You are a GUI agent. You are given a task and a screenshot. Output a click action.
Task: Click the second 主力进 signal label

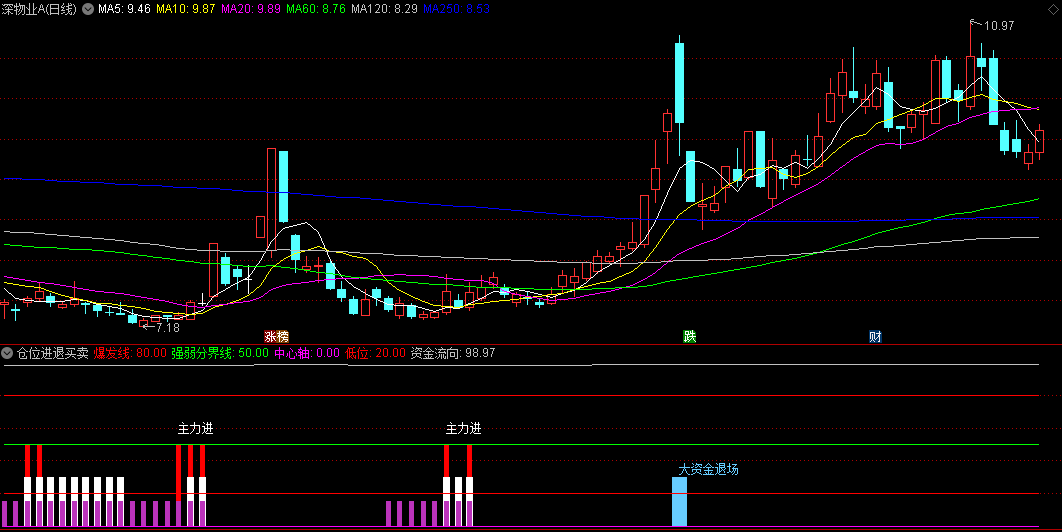464,428
